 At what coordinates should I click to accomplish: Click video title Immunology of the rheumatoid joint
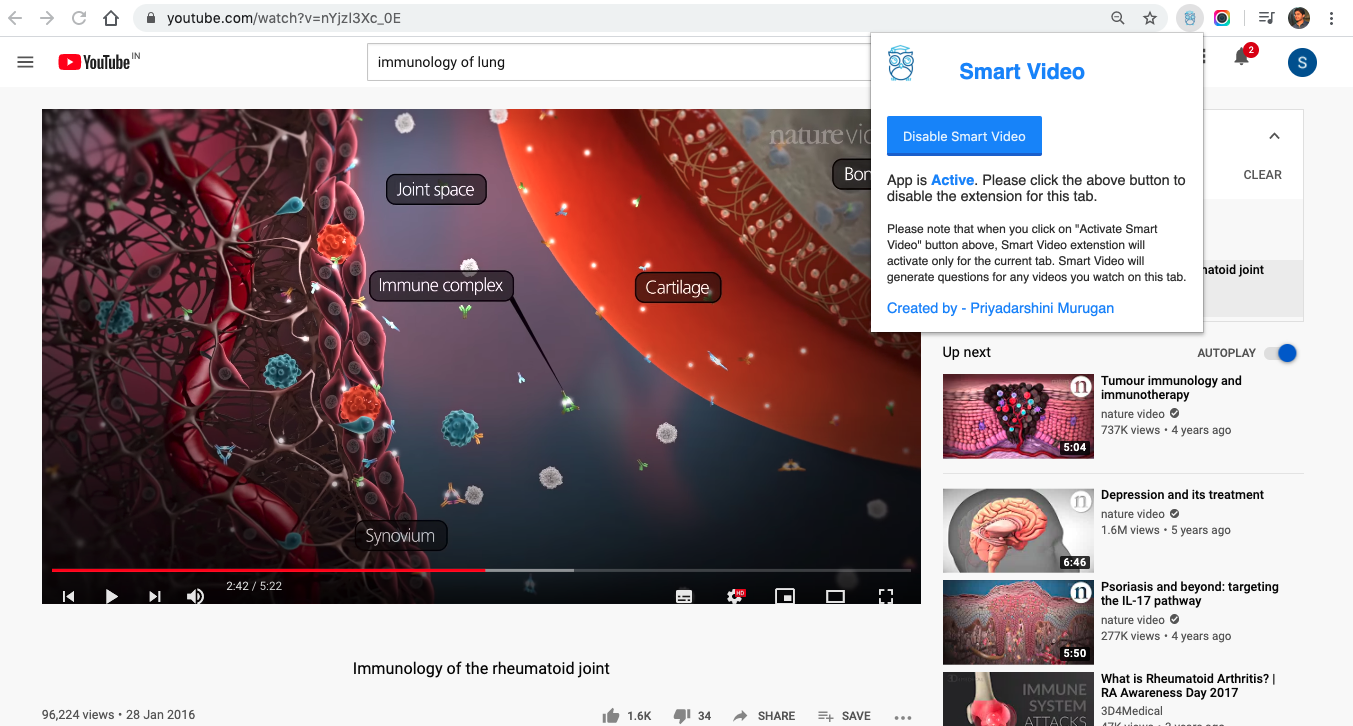[481, 668]
